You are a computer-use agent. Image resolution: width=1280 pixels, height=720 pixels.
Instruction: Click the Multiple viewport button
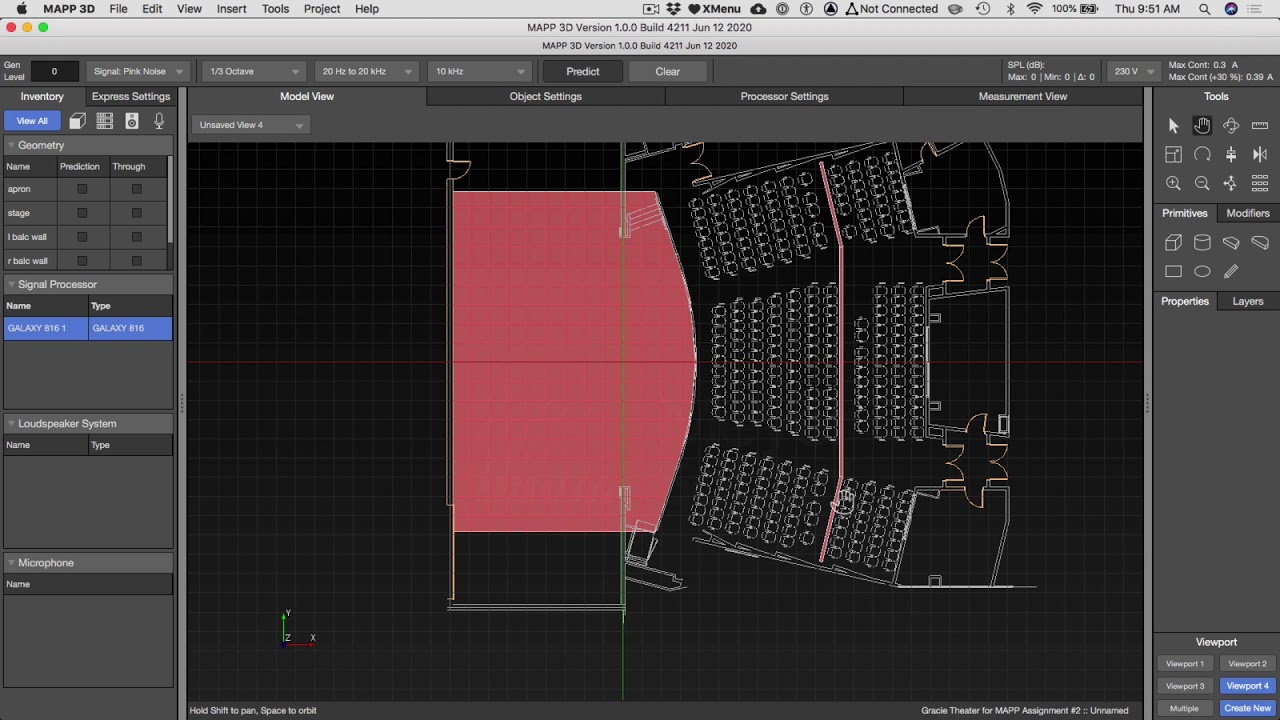pos(1185,708)
